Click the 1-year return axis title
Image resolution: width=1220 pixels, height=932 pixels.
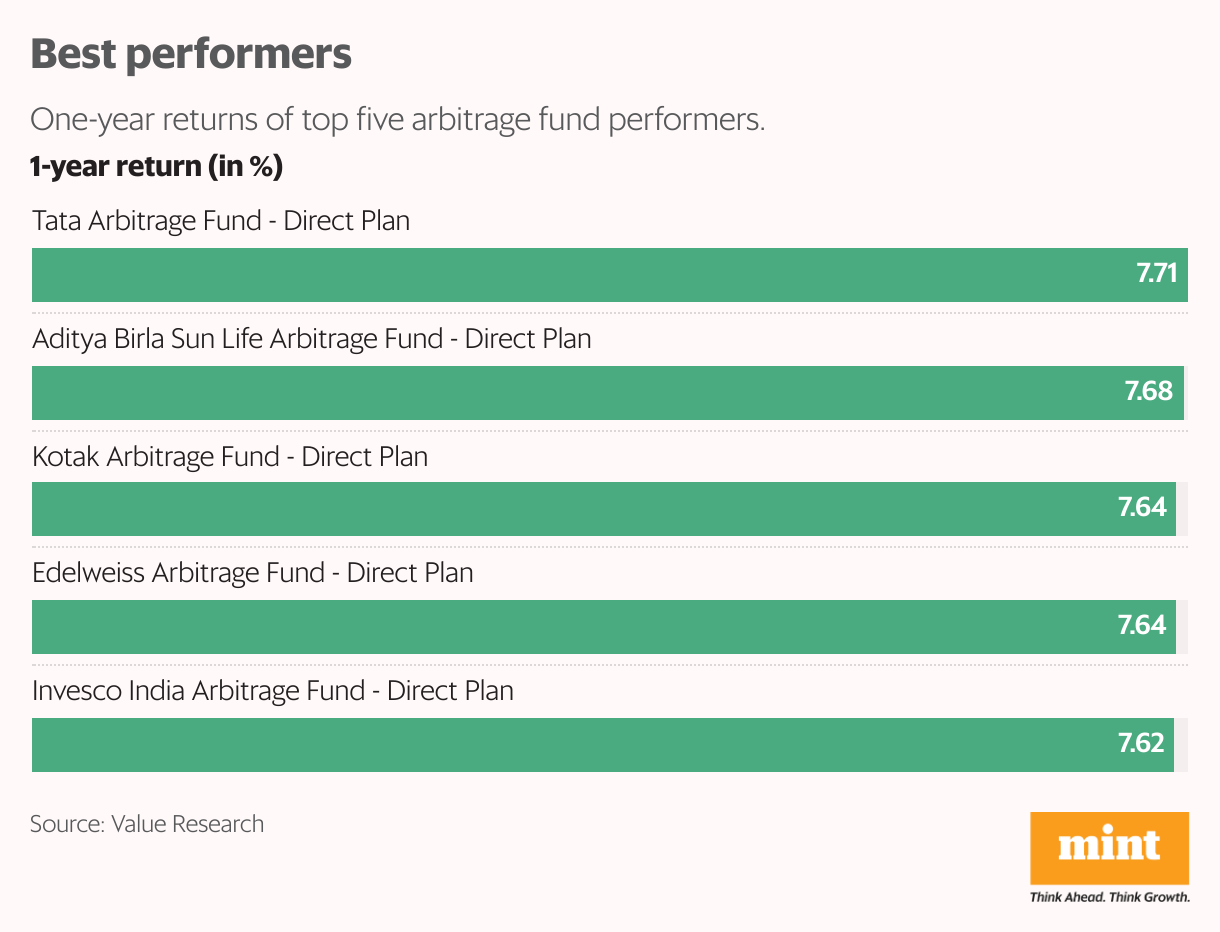click(157, 167)
